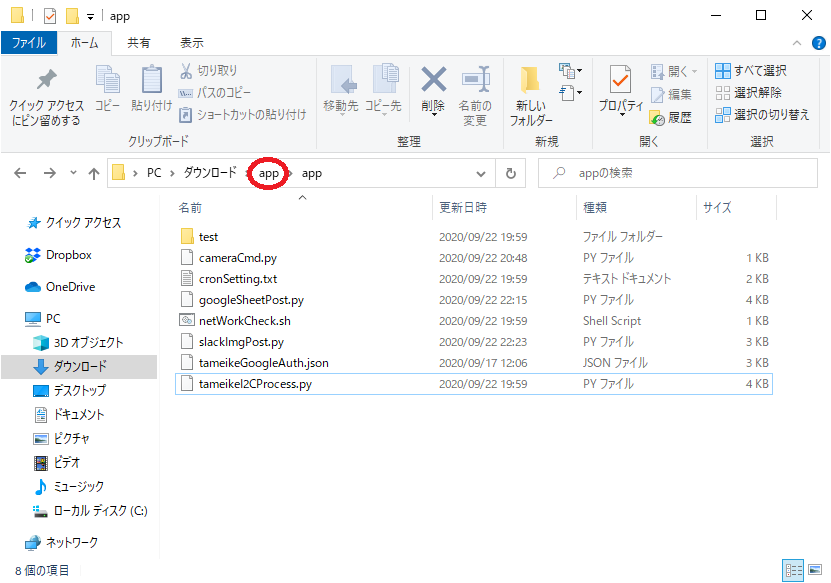Open the Delete button dropdown arrow
The image size is (831, 583).
point(433,115)
